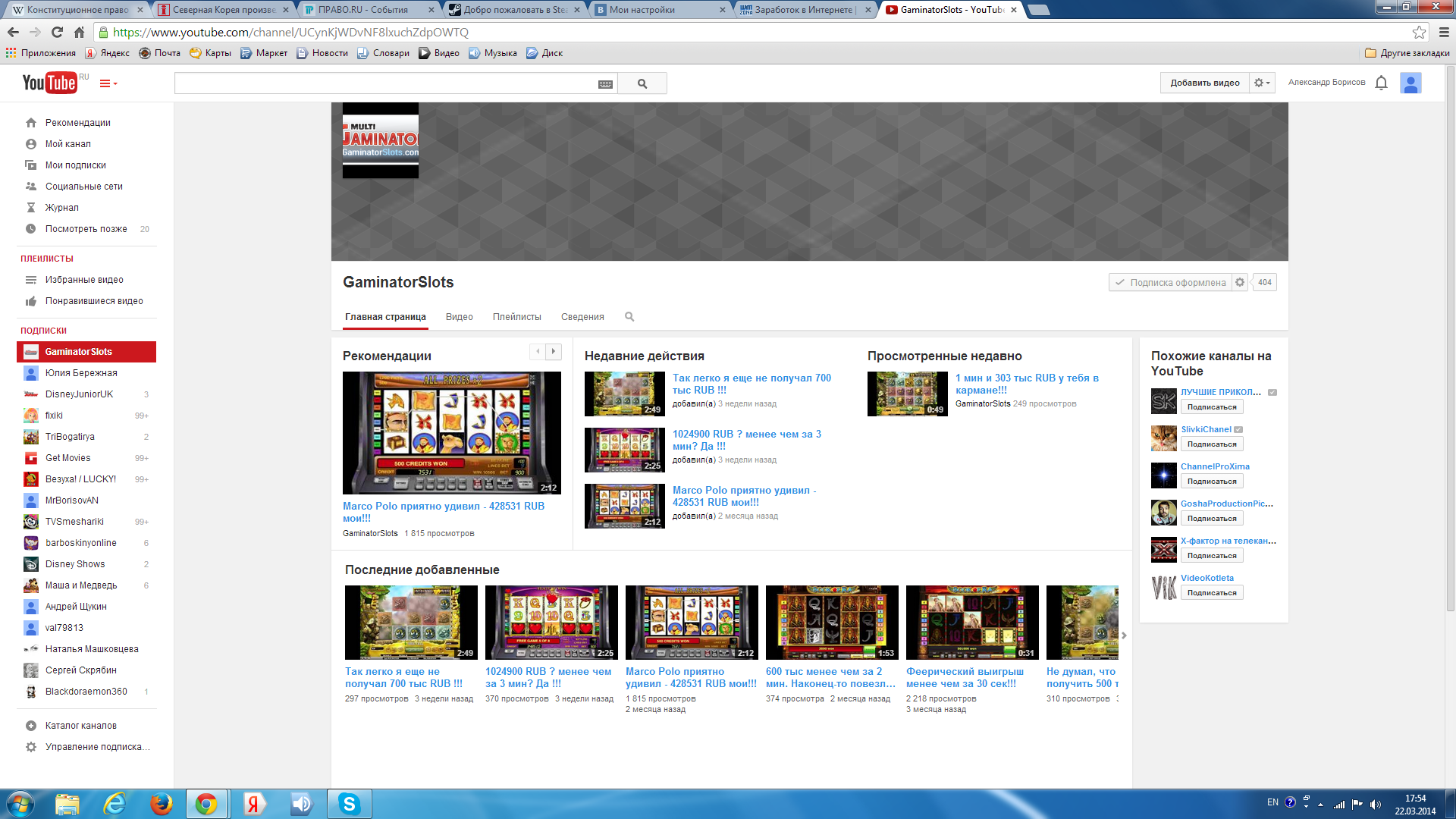Screen dimensions: 1456x819
Task: Select GaminatorSlots subscription in sidebar
Action: [x=86, y=352]
